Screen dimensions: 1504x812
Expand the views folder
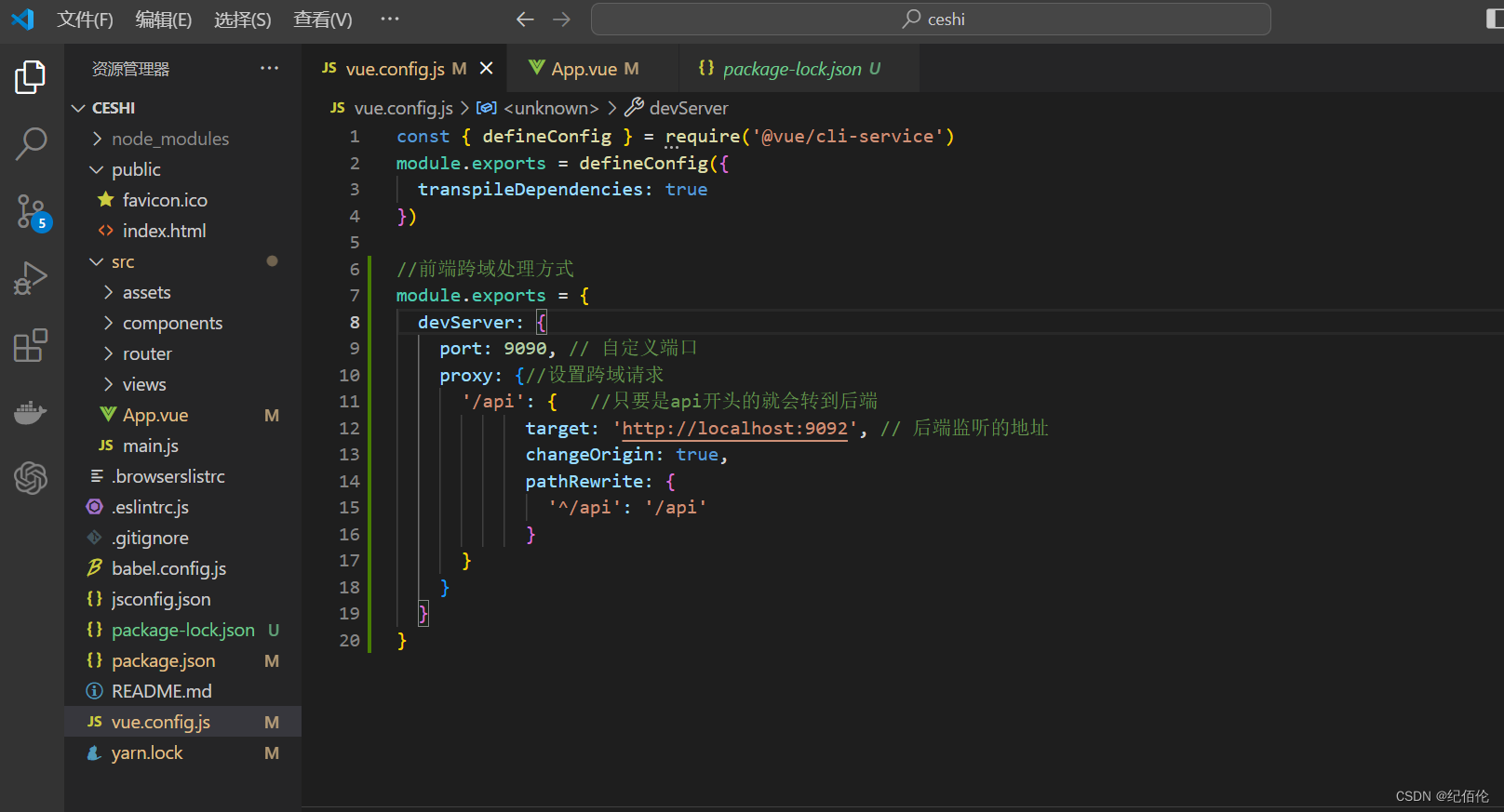pyautogui.click(x=182, y=384)
